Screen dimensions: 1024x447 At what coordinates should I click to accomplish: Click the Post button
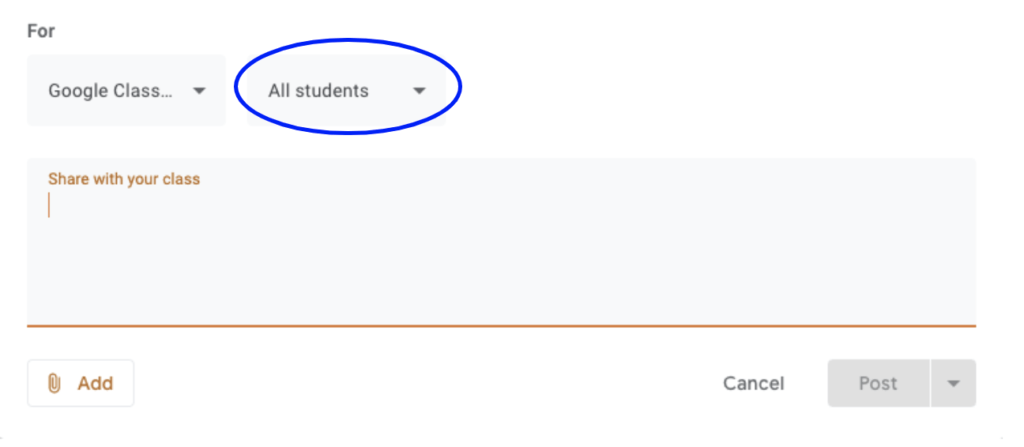(x=878, y=383)
